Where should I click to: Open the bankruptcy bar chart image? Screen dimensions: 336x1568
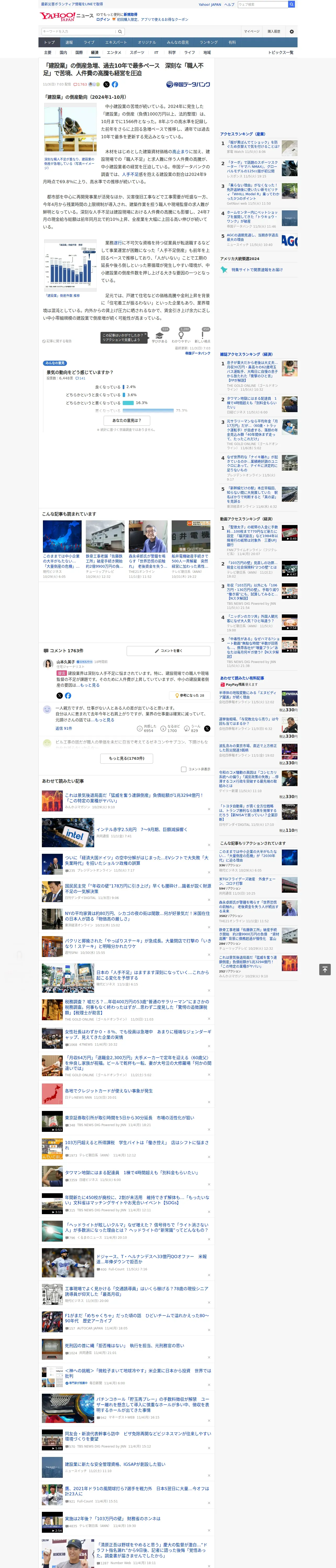pyautogui.click(x=70, y=266)
